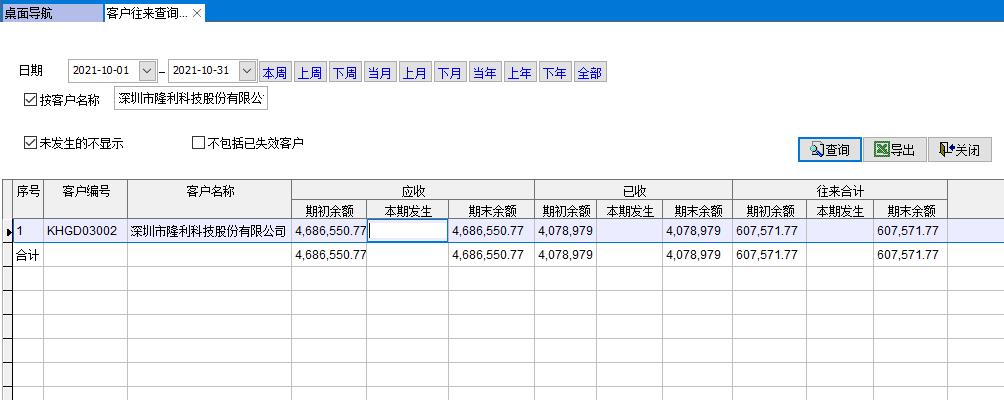Choose the 上月 date shortcut
1004x400 pixels.
(x=414, y=73)
